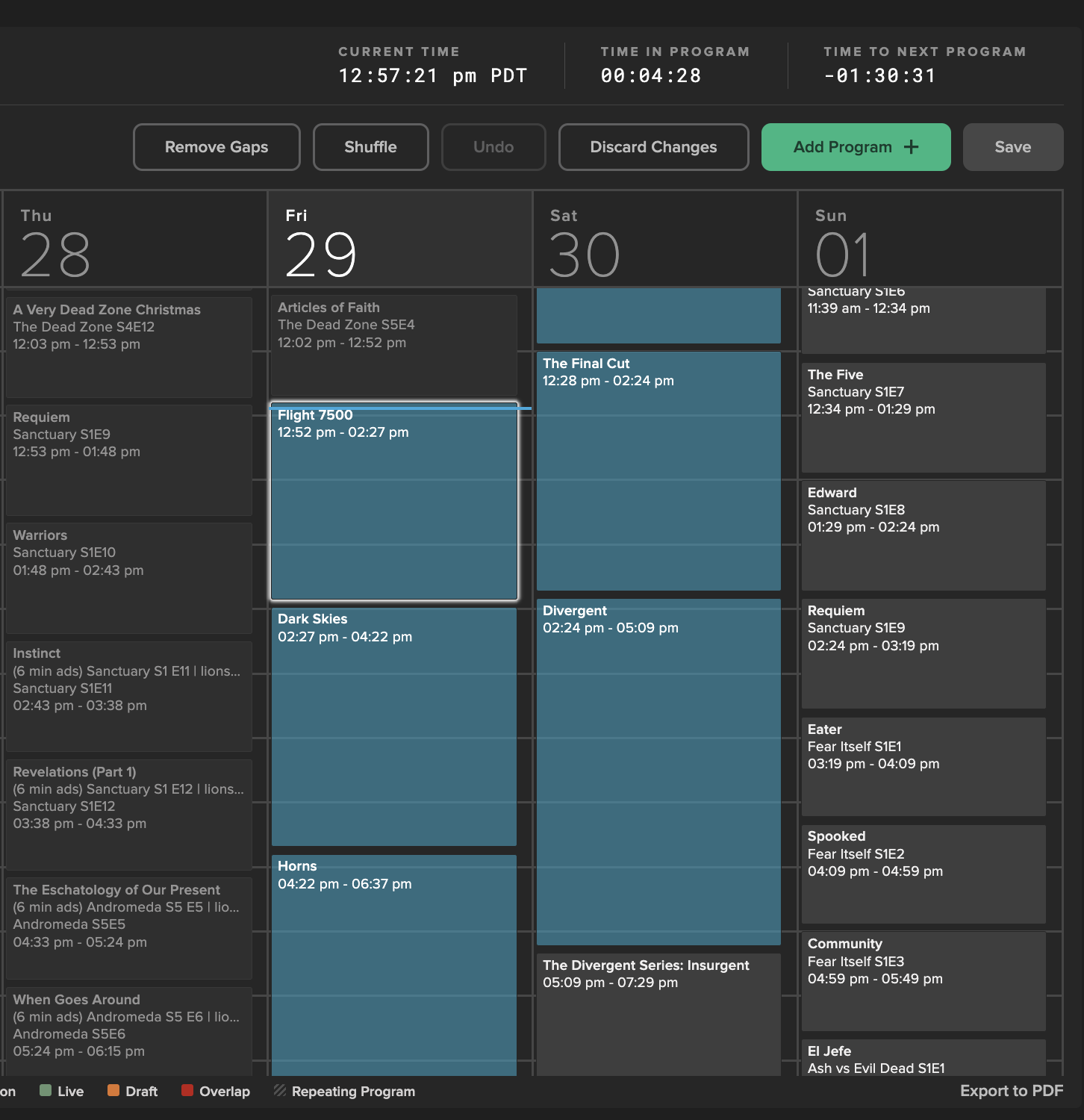
Task: Click the Shuffle button
Action: point(370,147)
